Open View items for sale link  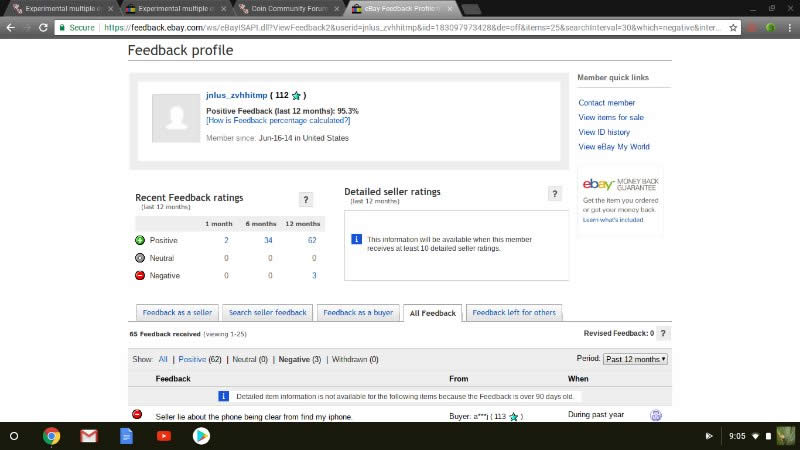611,117
